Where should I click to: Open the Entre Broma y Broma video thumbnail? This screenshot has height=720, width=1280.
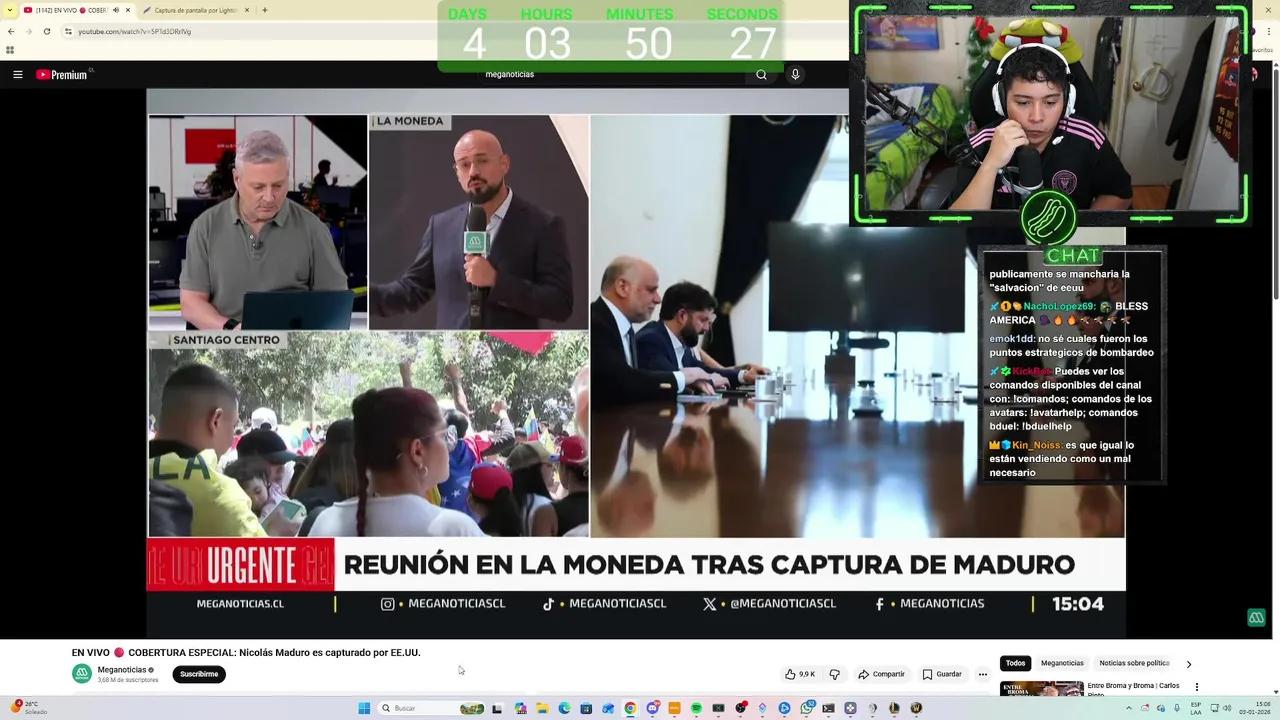pos(1042,688)
